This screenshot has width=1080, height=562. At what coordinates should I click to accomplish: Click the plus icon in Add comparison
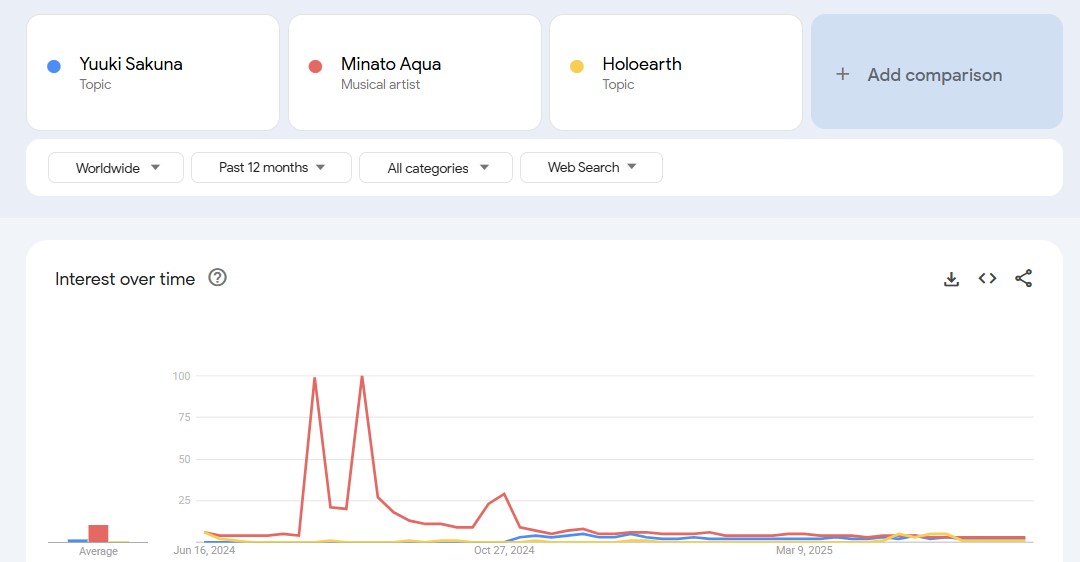tap(842, 74)
